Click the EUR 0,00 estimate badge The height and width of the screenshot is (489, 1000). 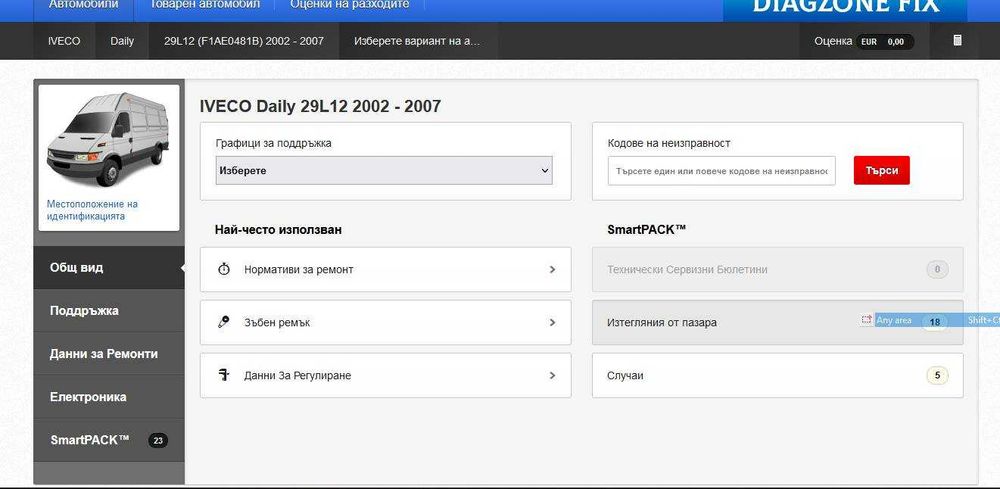[883, 42]
